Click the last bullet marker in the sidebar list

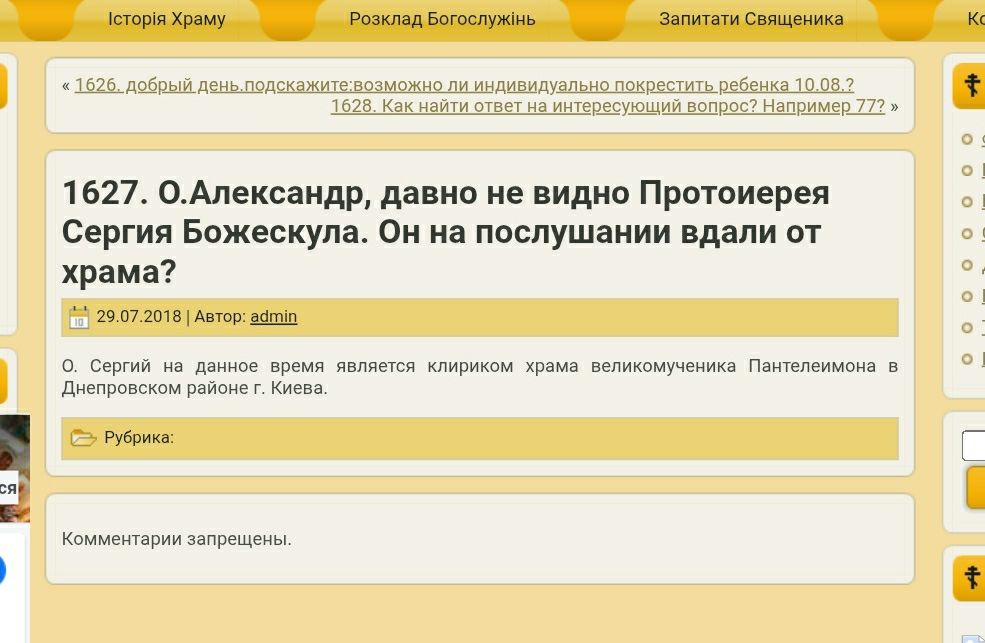pyautogui.click(x=967, y=359)
